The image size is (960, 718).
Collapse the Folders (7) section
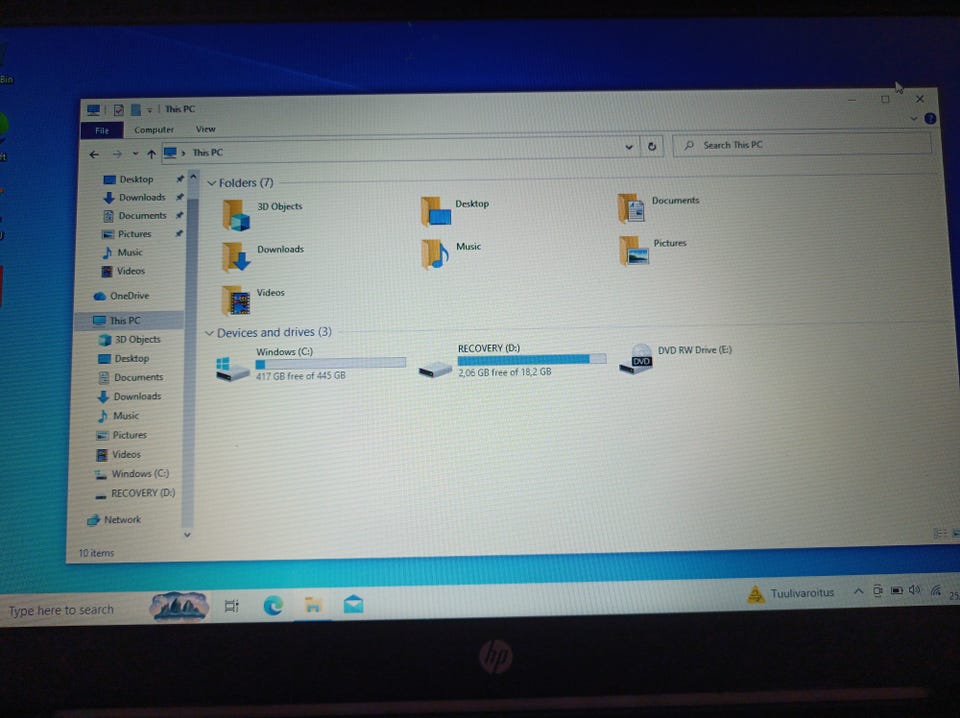[x=212, y=183]
